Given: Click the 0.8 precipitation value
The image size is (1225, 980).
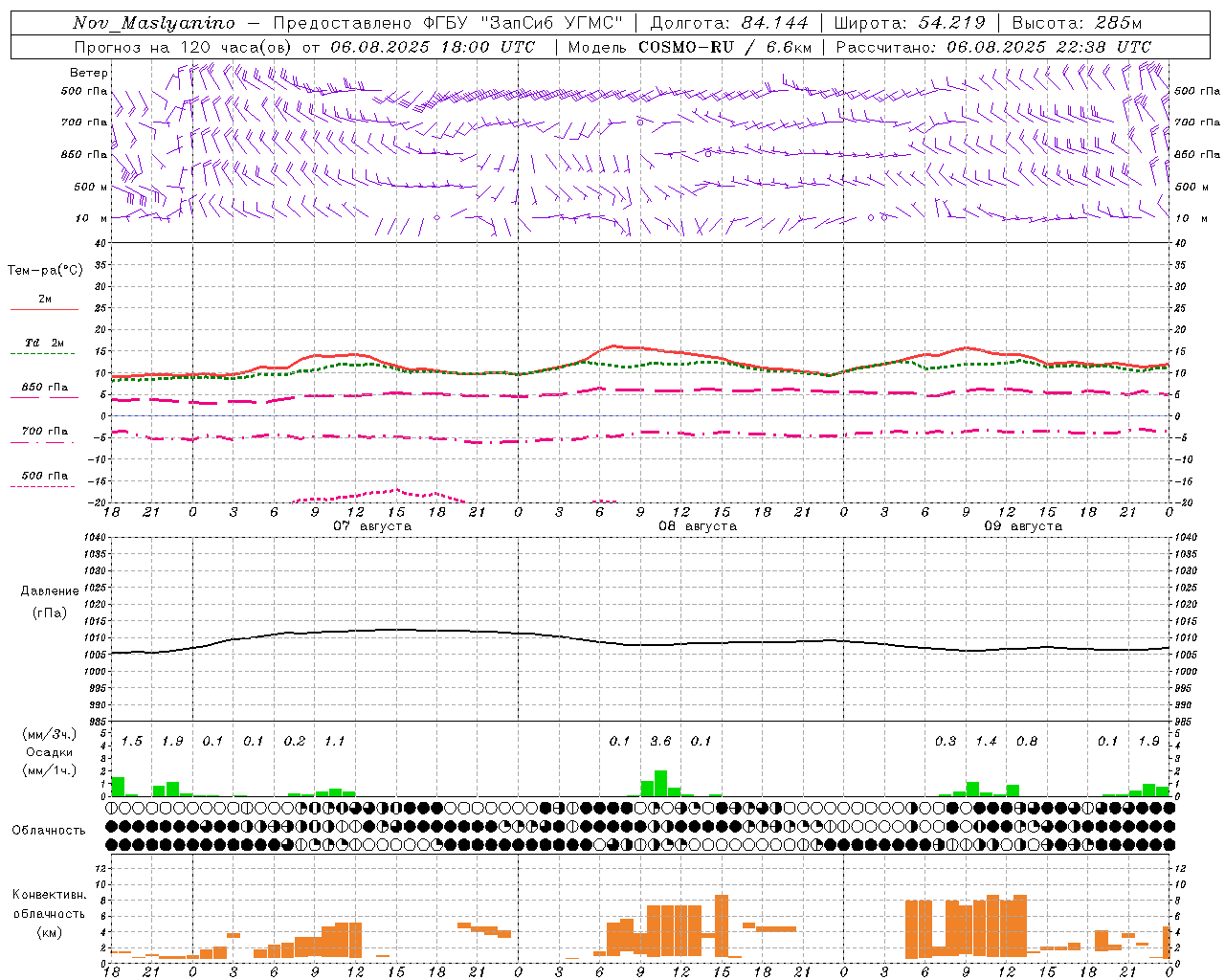Looking at the screenshot, I should (1027, 741).
